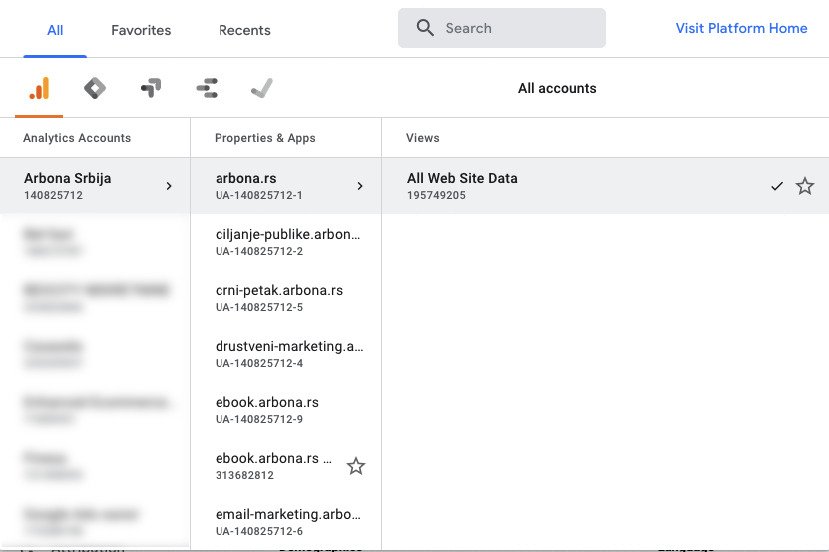829x552 pixels.
Task: Select the Arbona Srbija account row
Action: (x=95, y=186)
